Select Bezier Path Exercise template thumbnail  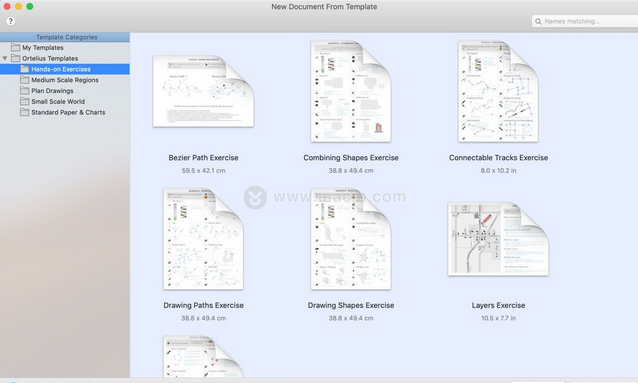tap(203, 91)
